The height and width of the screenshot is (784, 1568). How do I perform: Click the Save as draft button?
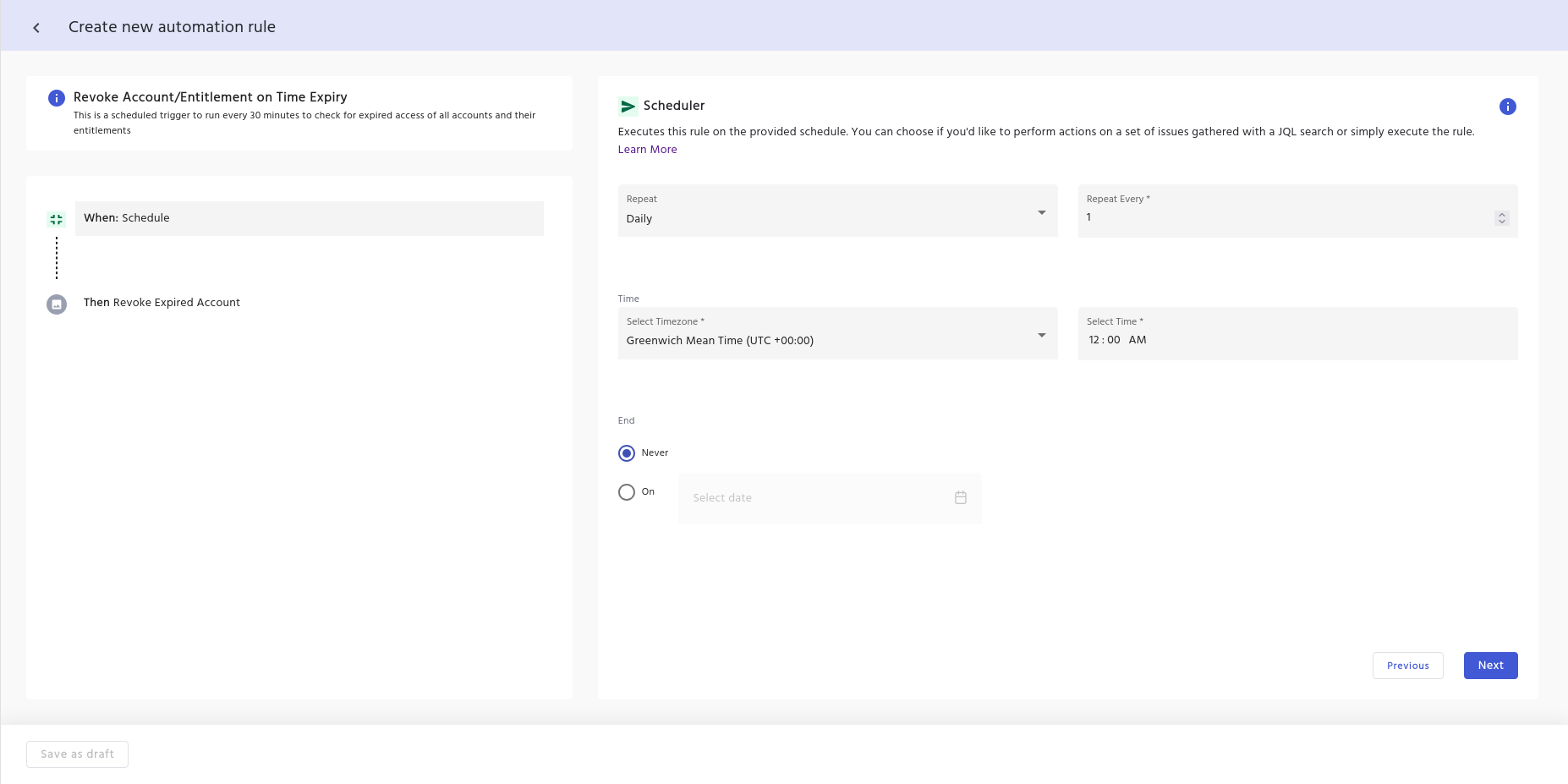coord(77,754)
